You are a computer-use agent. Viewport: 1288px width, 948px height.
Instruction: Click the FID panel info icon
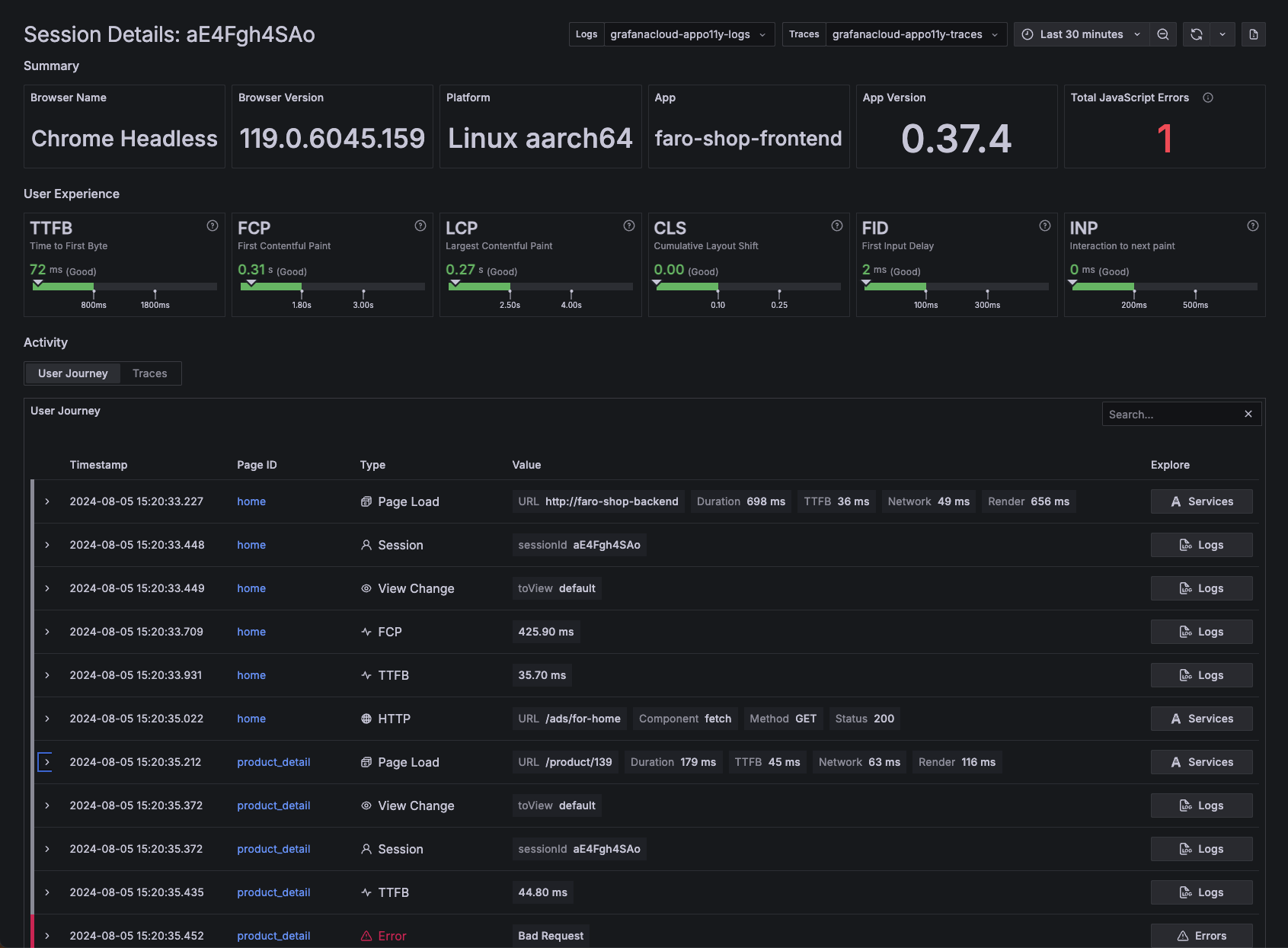coord(1044,226)
